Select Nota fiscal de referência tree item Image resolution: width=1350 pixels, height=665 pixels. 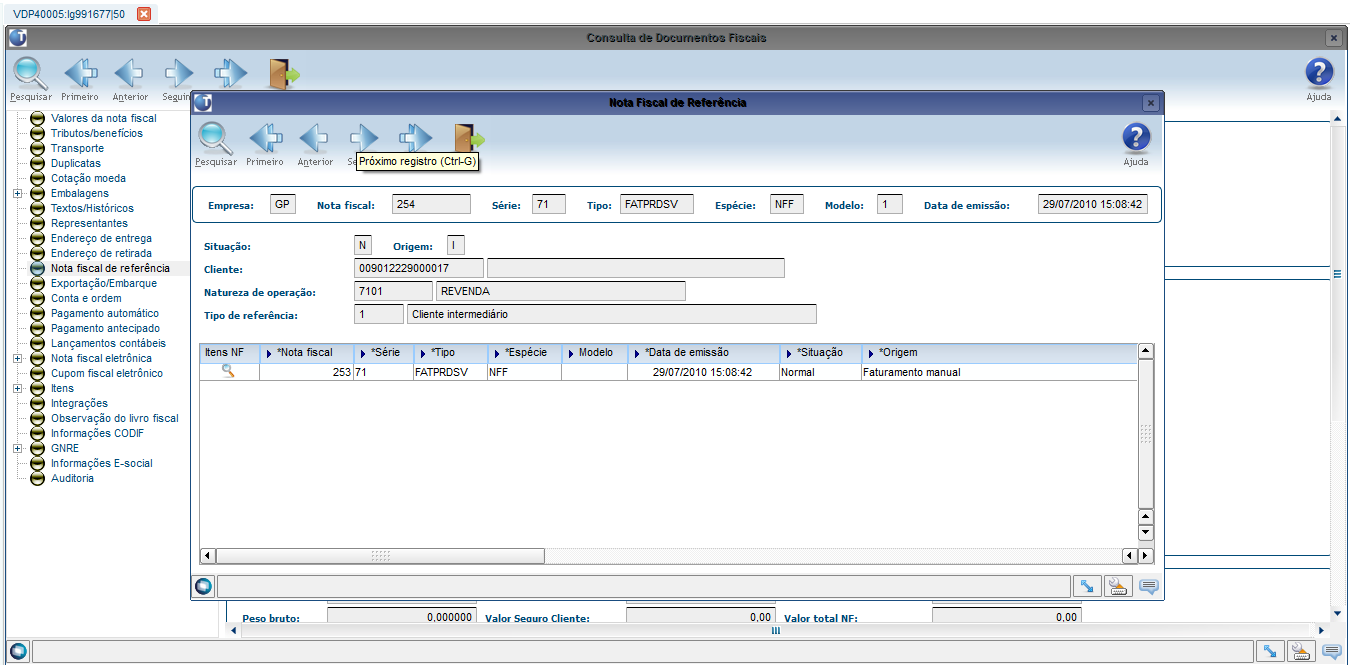(110, 268)
